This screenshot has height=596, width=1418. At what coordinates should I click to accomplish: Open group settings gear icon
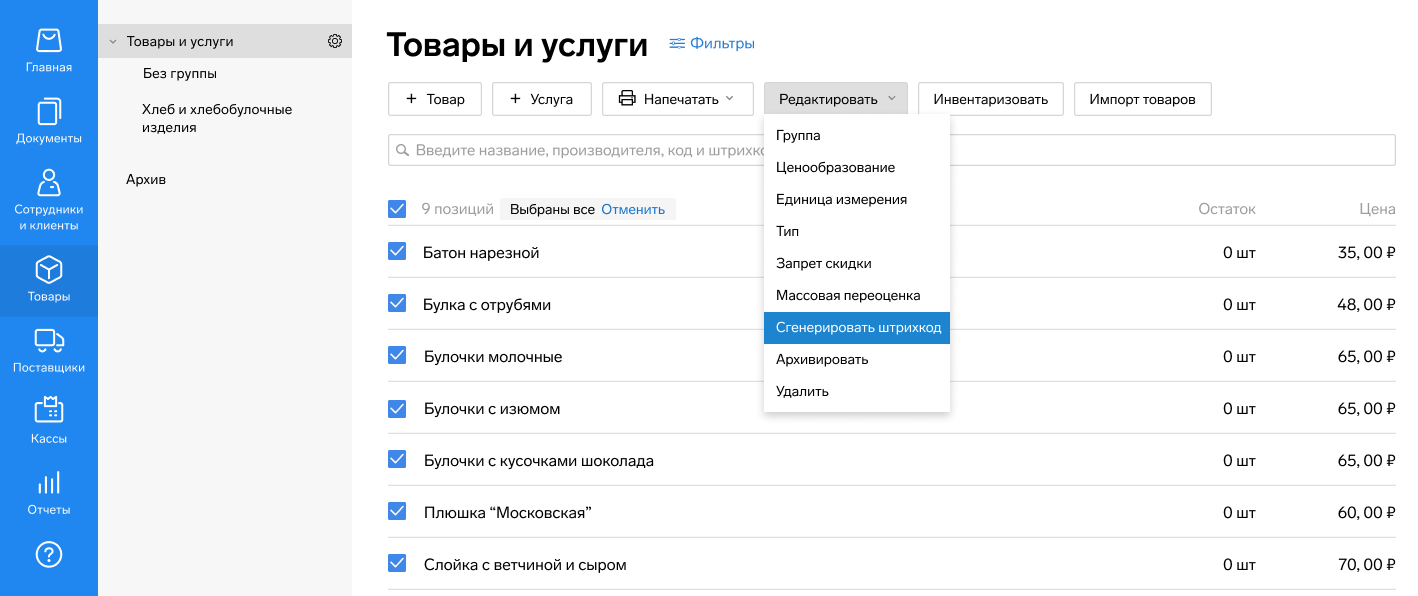click(x=335, y=41)
